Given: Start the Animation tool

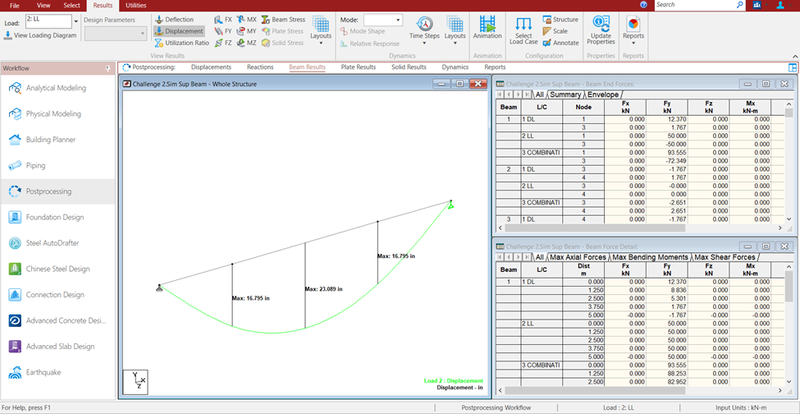Looking at the screenshot, I should tap(487, 28).
